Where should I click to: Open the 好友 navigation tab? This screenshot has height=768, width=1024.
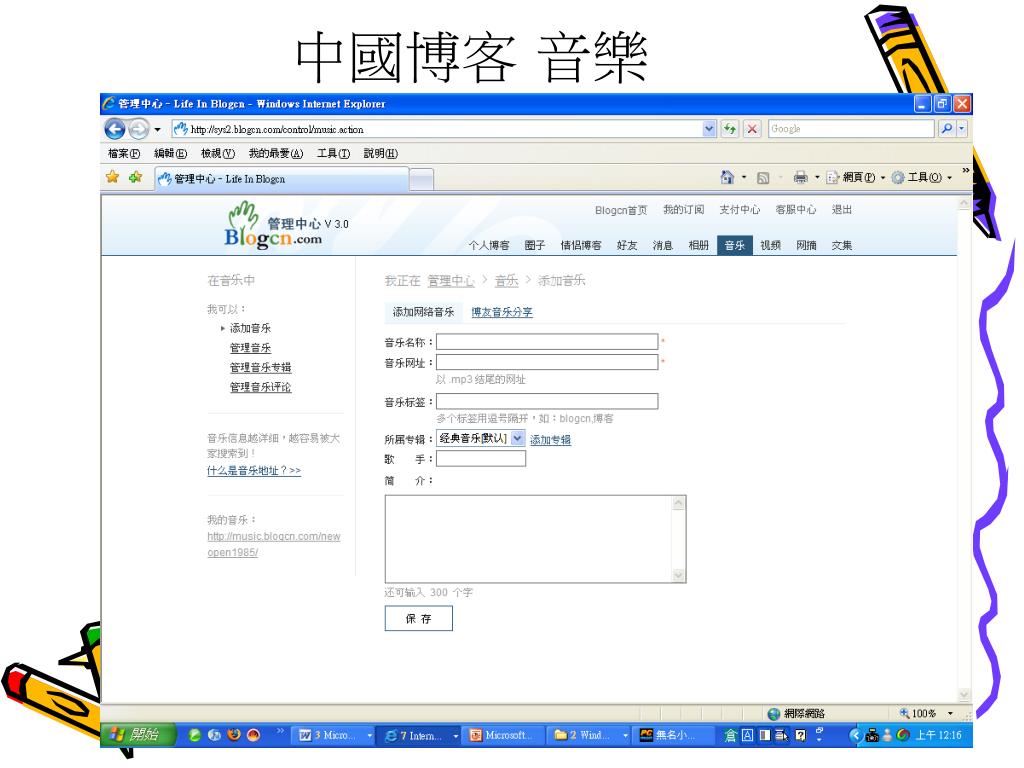[x=626, y=245]
